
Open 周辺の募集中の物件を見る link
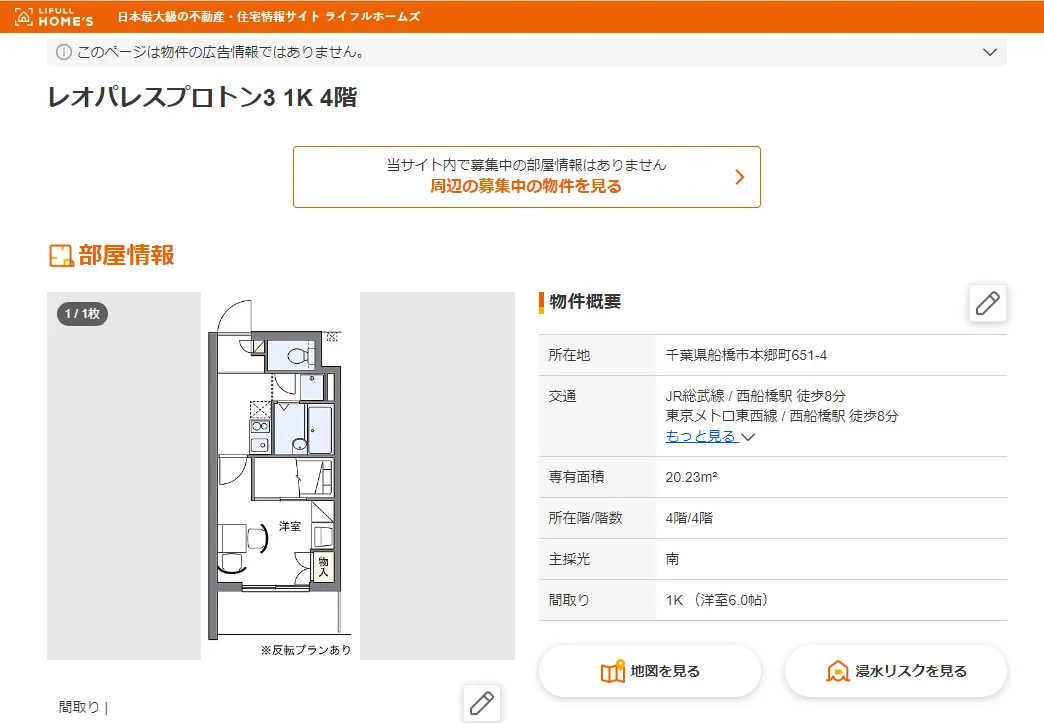pyautogui.click(x=526, y=186)
